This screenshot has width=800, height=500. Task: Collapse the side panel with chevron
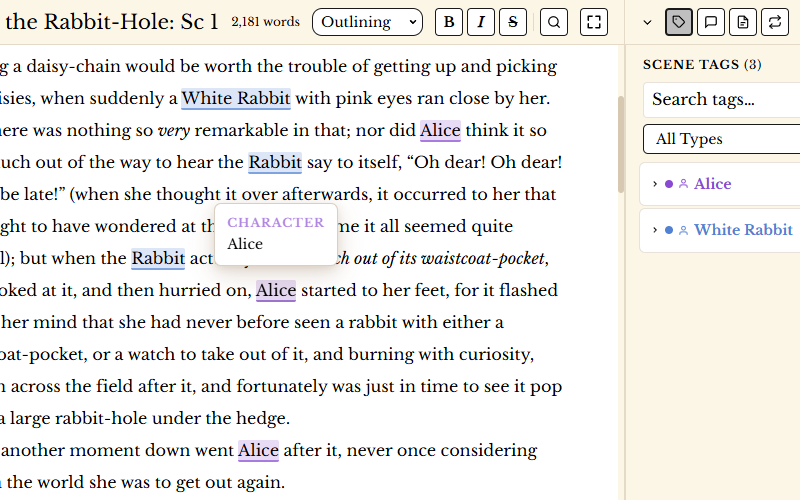tap(647, 22)
